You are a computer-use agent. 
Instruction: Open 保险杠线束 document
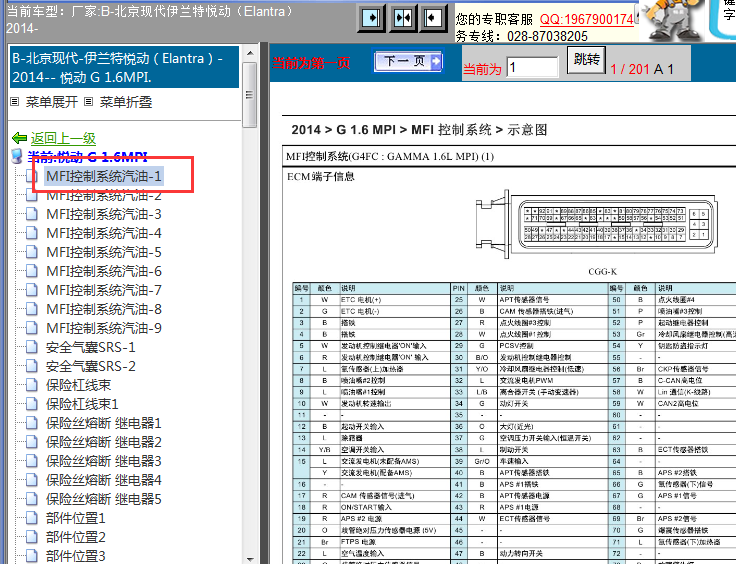tap(78, 385)
